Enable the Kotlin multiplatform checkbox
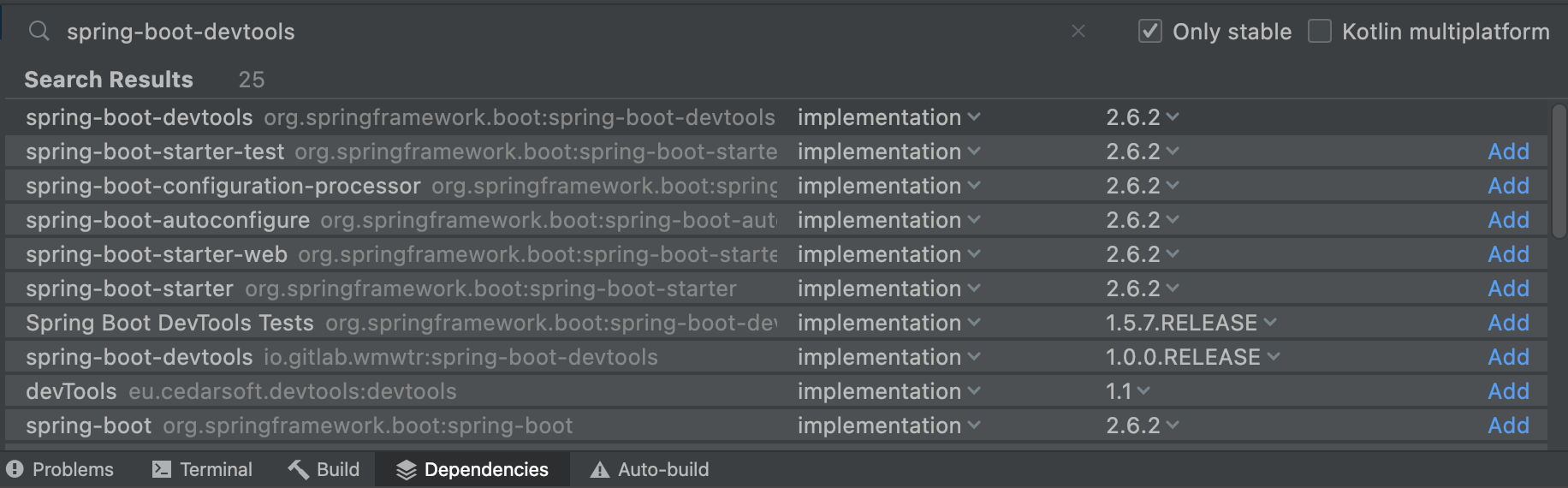Image resolution: width=1568 pixels, height=488 pixels. (x=1320, y=32)
